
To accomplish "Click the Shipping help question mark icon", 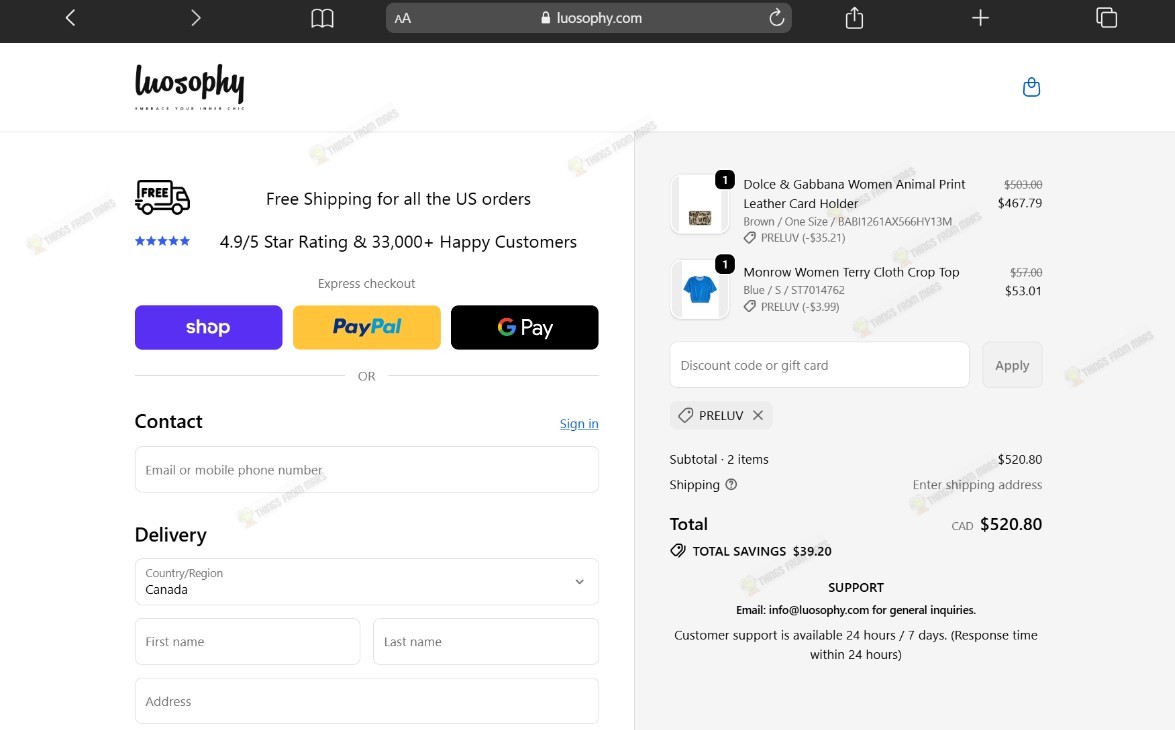I will (731, 484).
